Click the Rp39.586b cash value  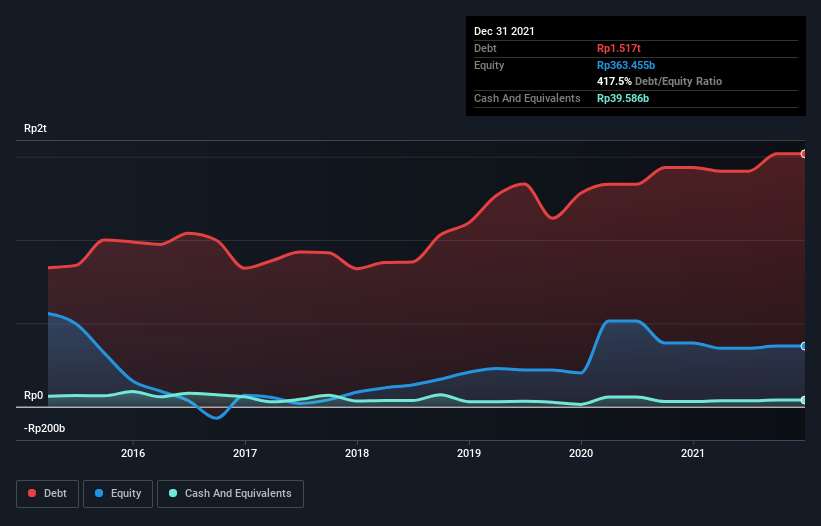click(623, 98)
